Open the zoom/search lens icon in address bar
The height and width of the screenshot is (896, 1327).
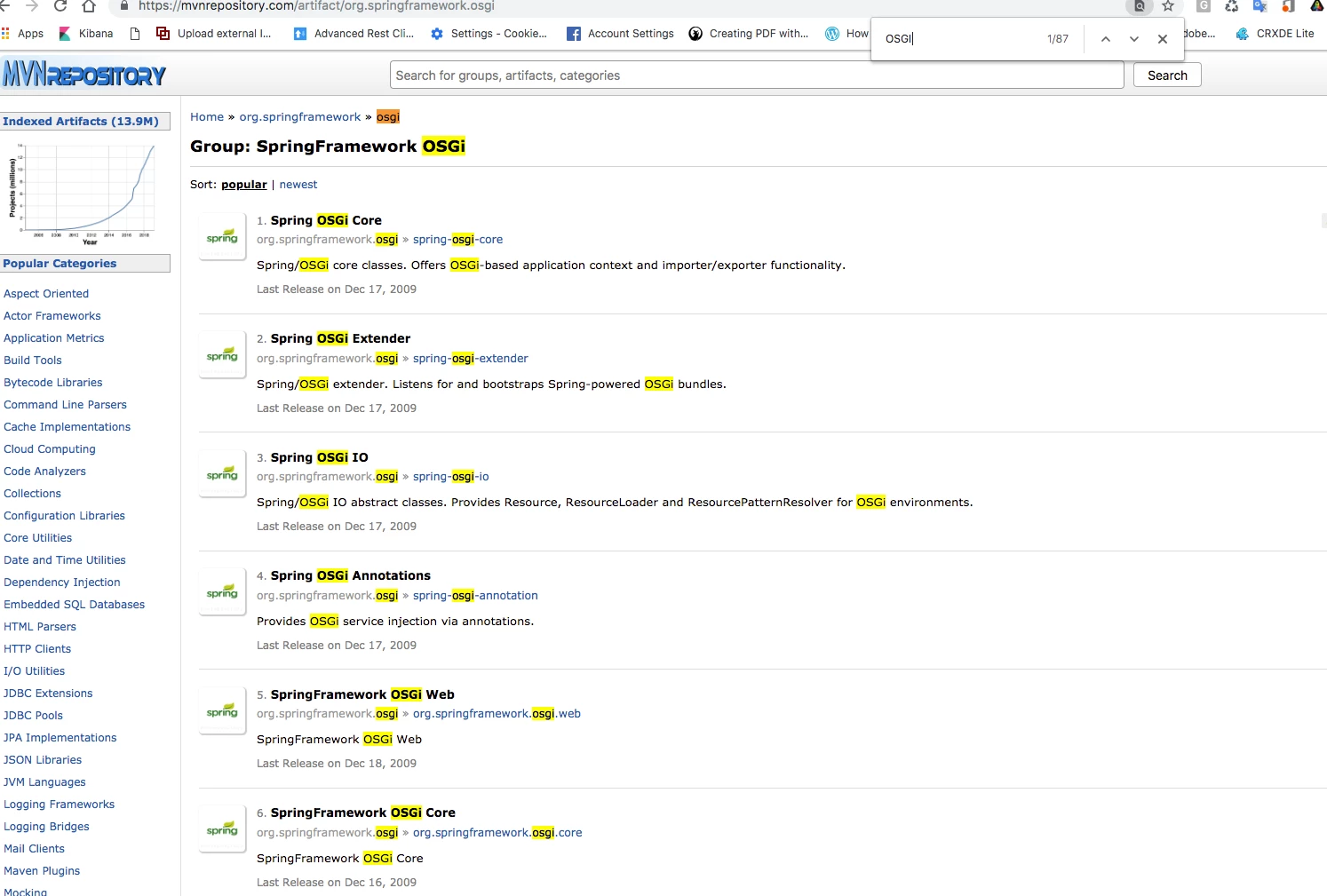pyautogui.click(x=1139, y=5)
